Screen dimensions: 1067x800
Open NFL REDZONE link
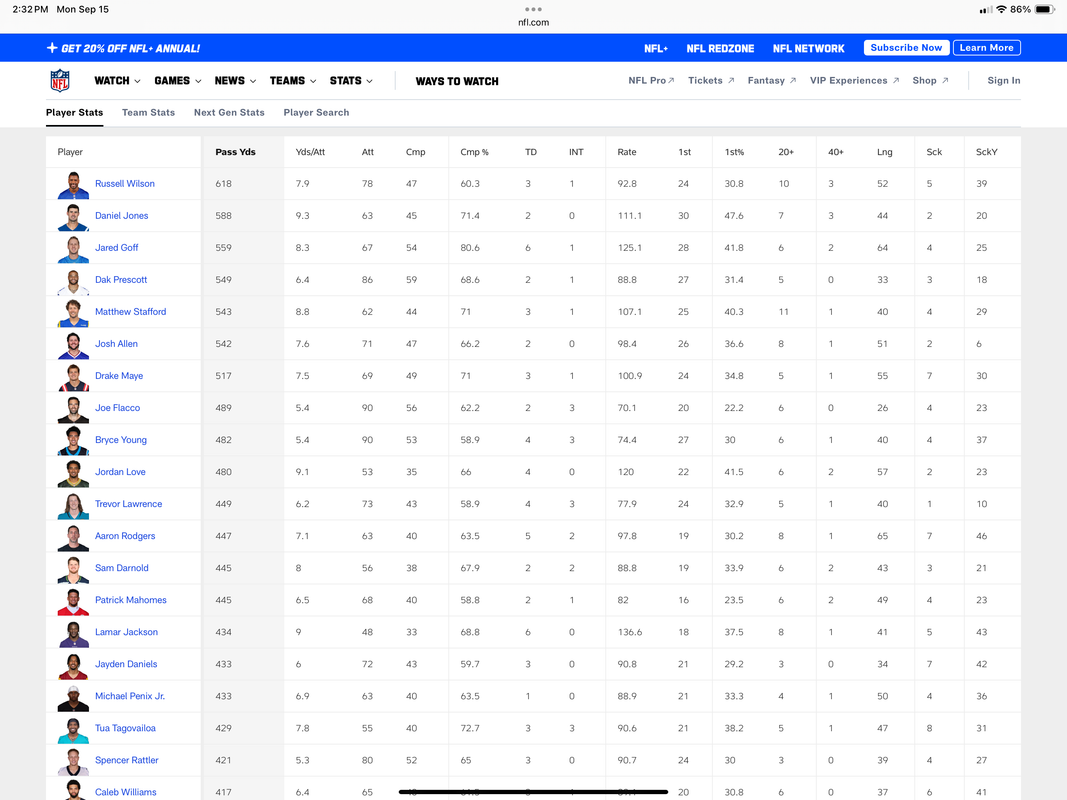tap(720, 48)
